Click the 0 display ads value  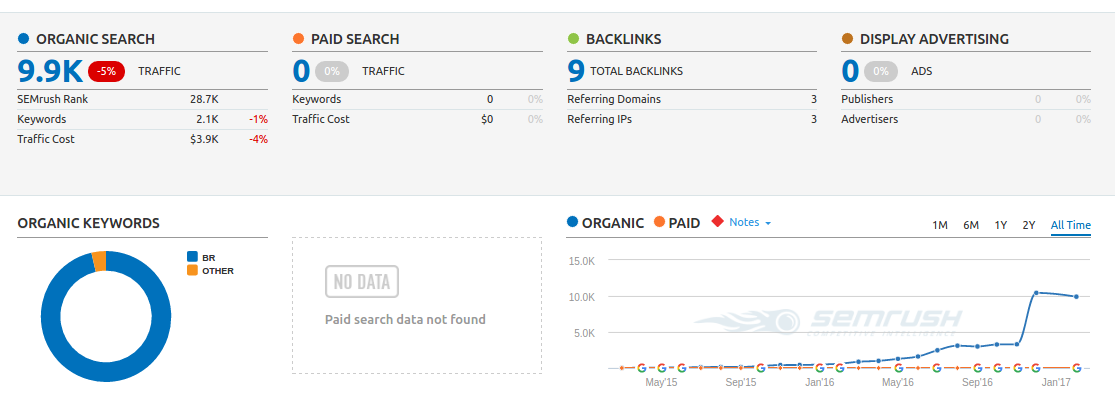[x=850, y=71]
